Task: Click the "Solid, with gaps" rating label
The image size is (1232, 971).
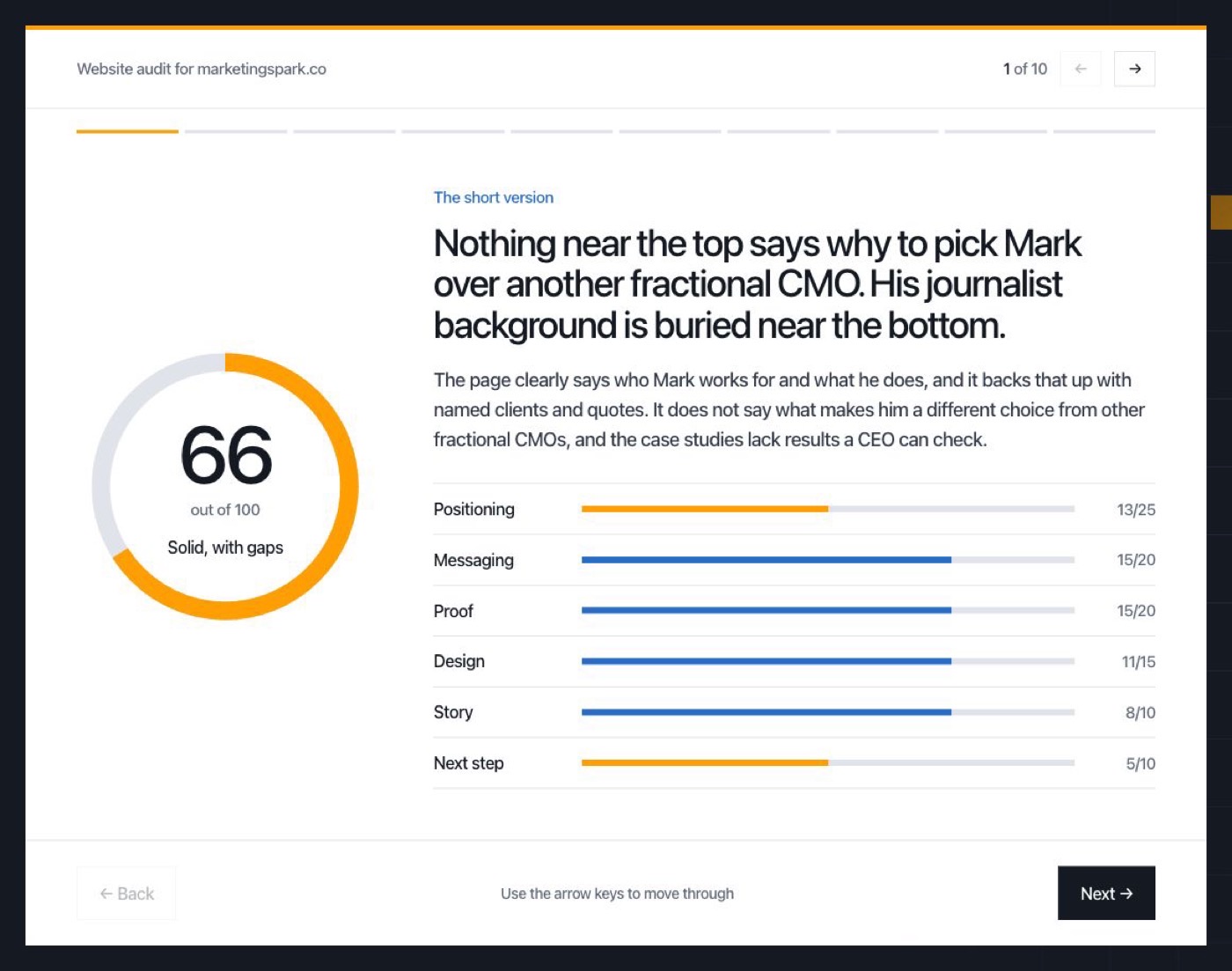Action: pos(225,548)
